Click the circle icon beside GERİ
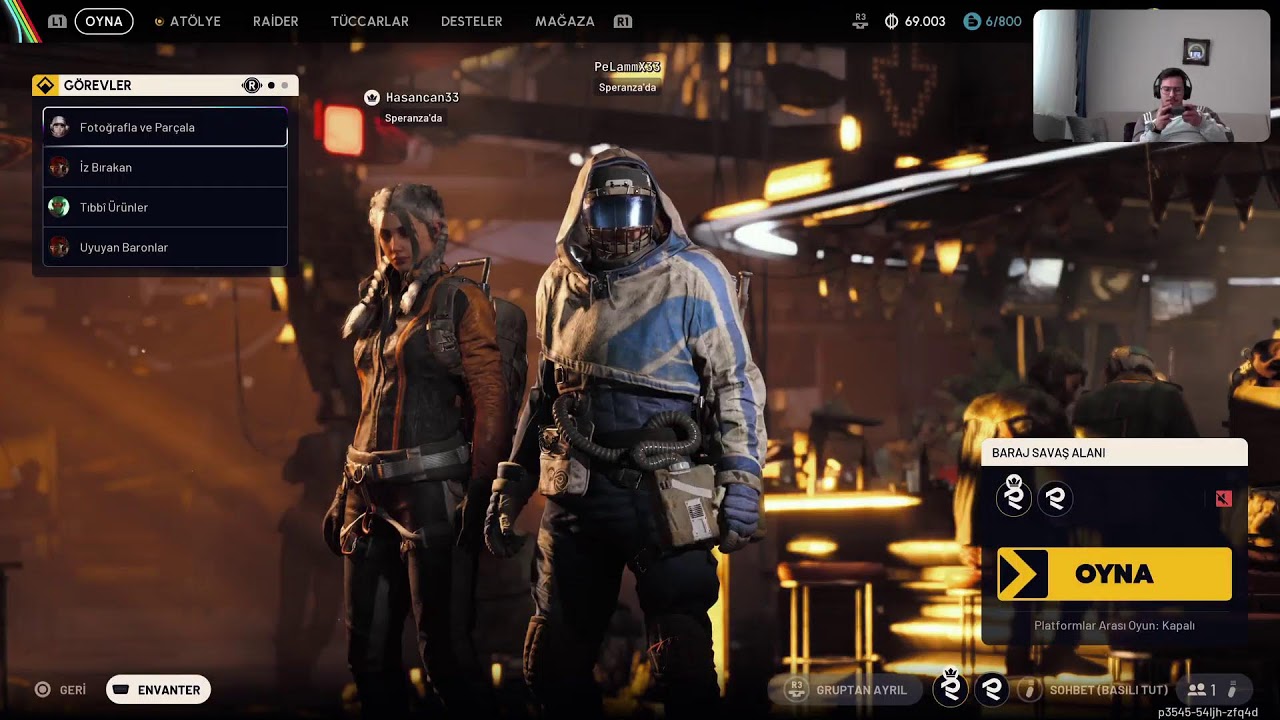The width and height of the screenshot is (1280, 720). click(x=43, y=690)
